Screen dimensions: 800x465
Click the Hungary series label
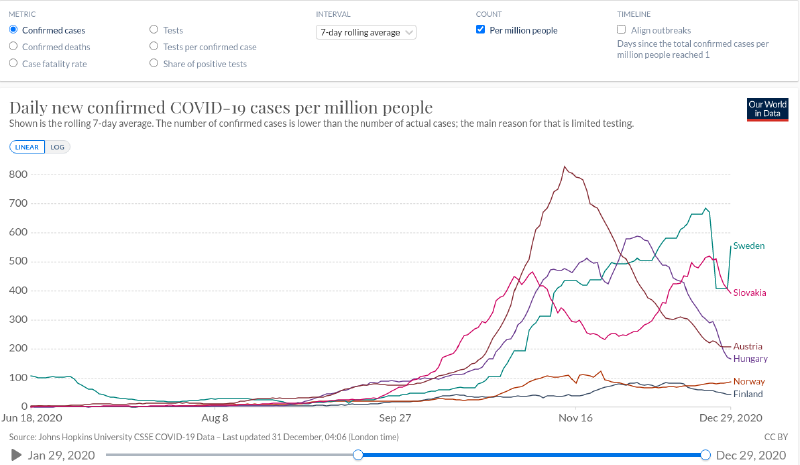click(750, 358)
